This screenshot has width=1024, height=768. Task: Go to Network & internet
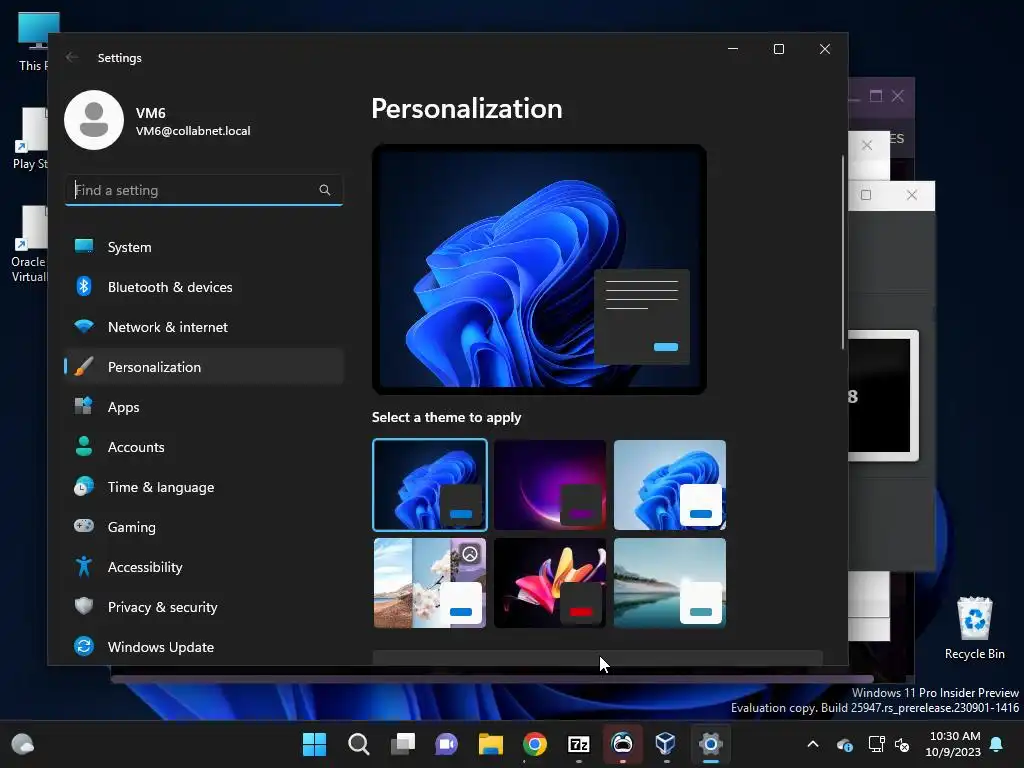204,327
